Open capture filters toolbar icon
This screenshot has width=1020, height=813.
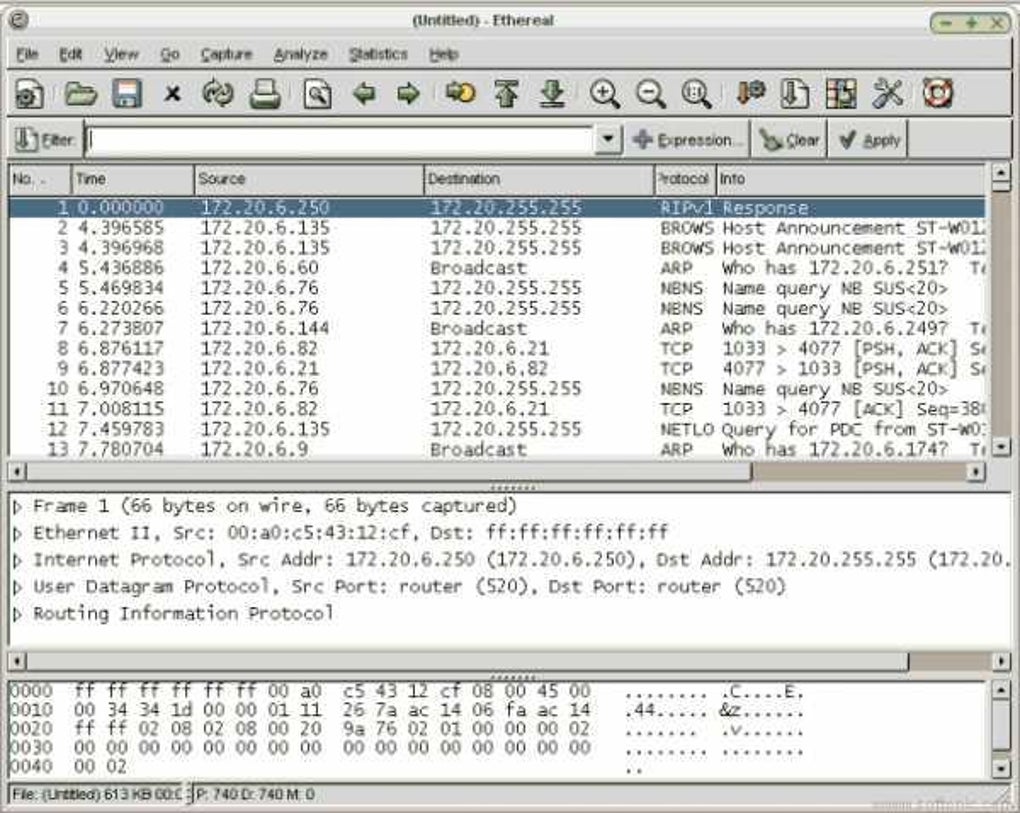click(x=750, y=94)
